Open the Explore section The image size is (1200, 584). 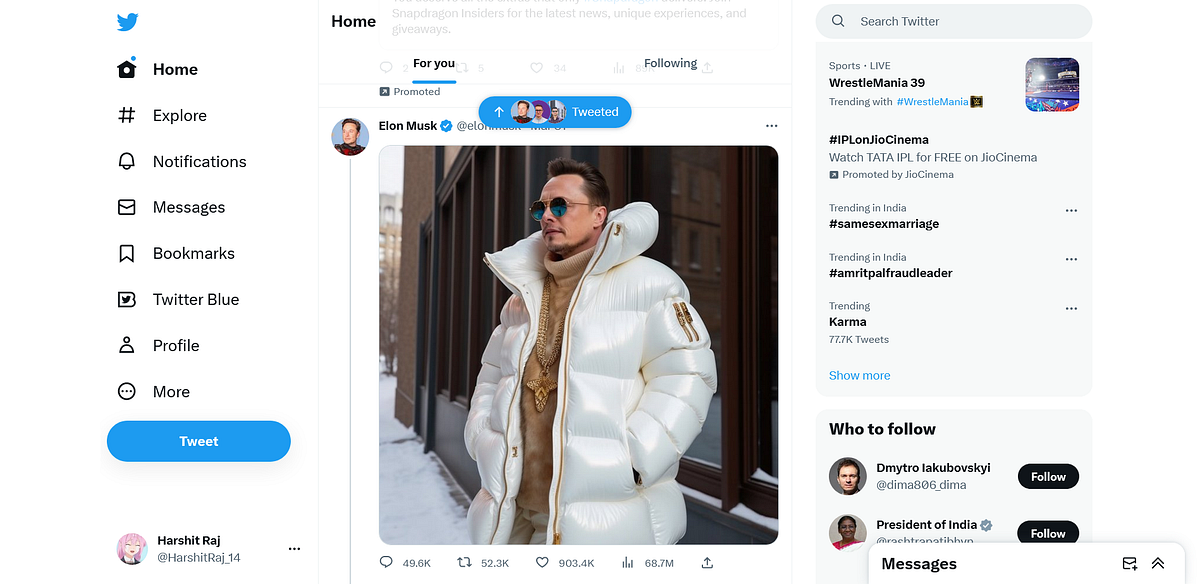(179, 115)
